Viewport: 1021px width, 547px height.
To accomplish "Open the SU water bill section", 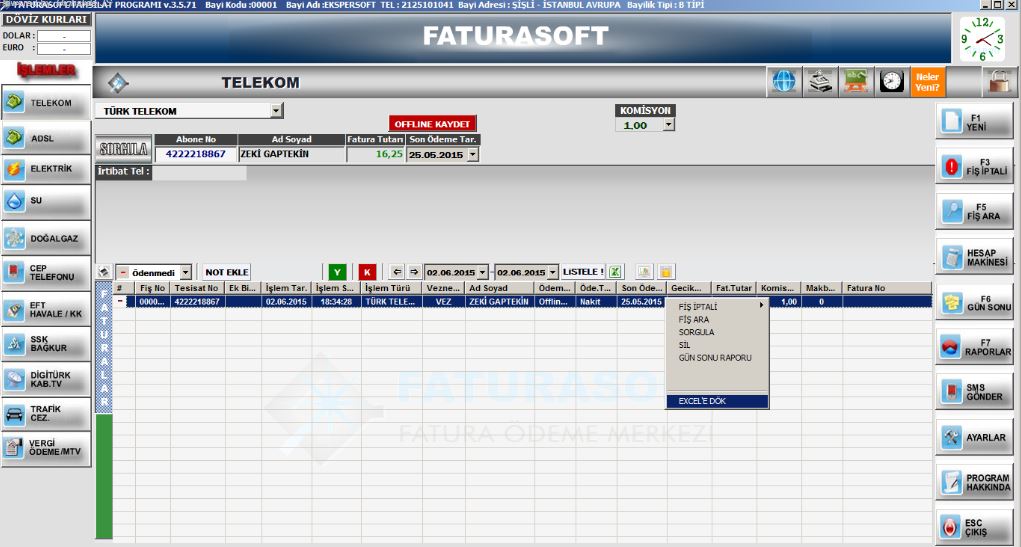I will tap(46, 201).
